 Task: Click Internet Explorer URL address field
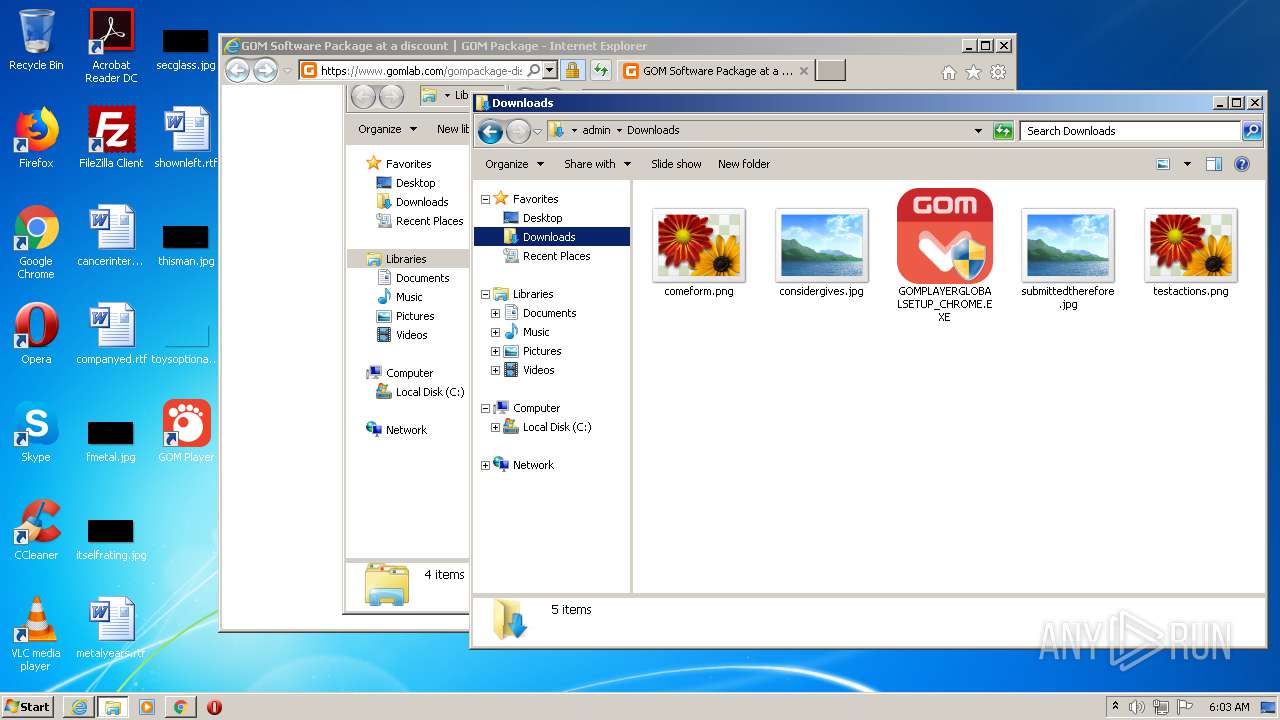click(x=420, y=71)
